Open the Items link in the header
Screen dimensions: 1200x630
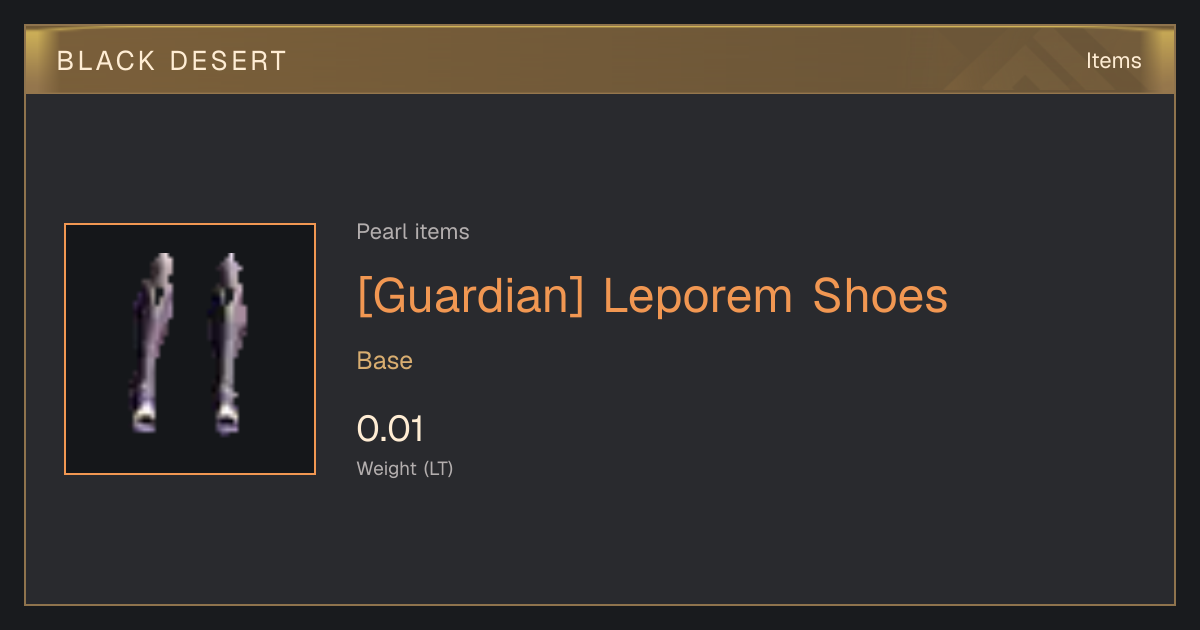point(1113,60)
